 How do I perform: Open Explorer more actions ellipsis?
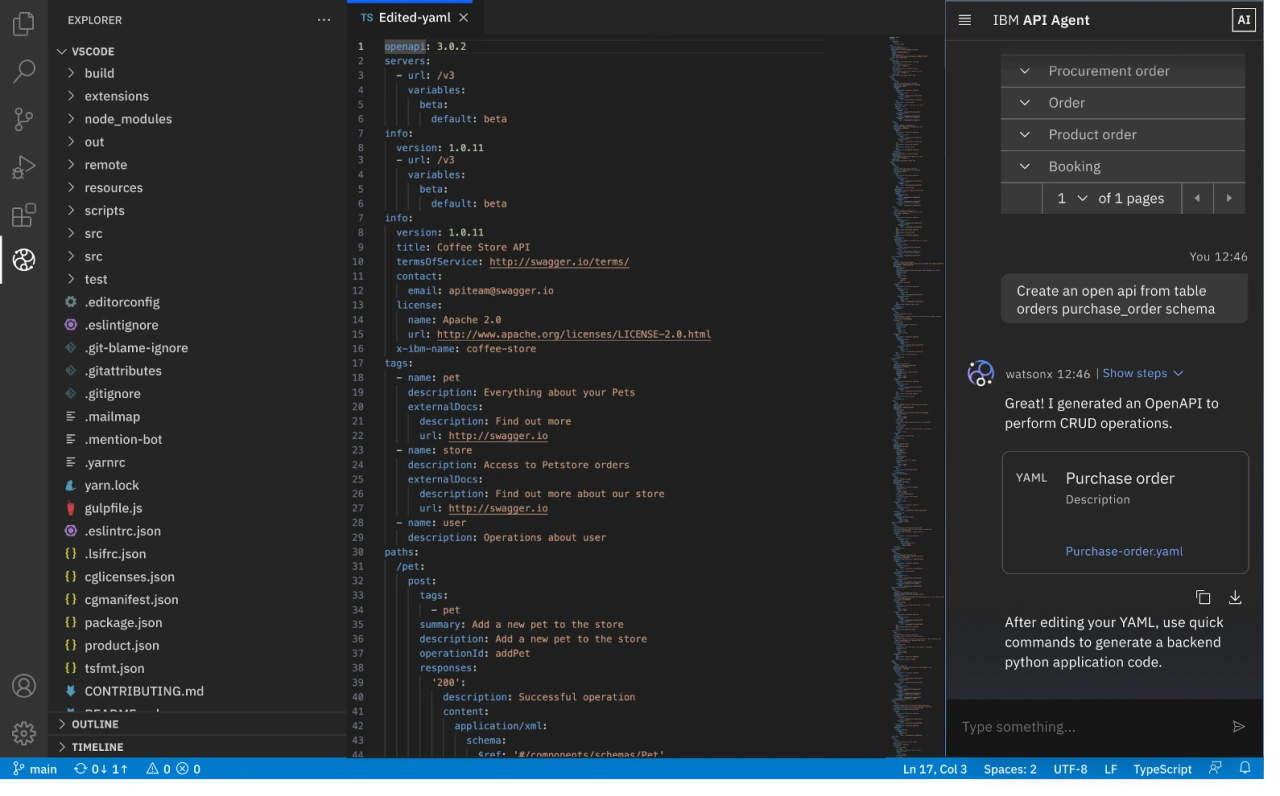click(323, 20)
